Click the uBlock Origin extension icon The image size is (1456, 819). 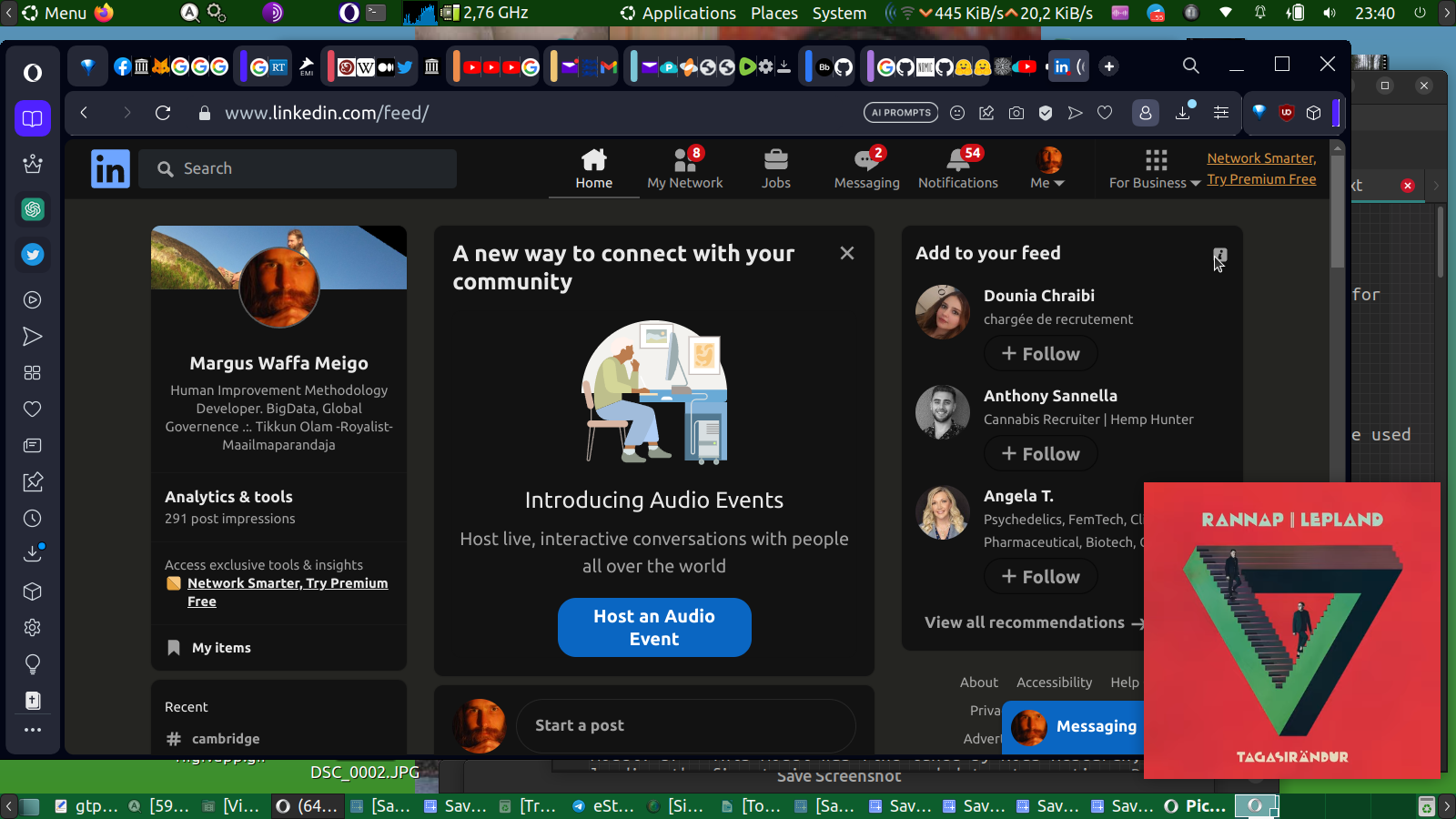point(1286,113)
